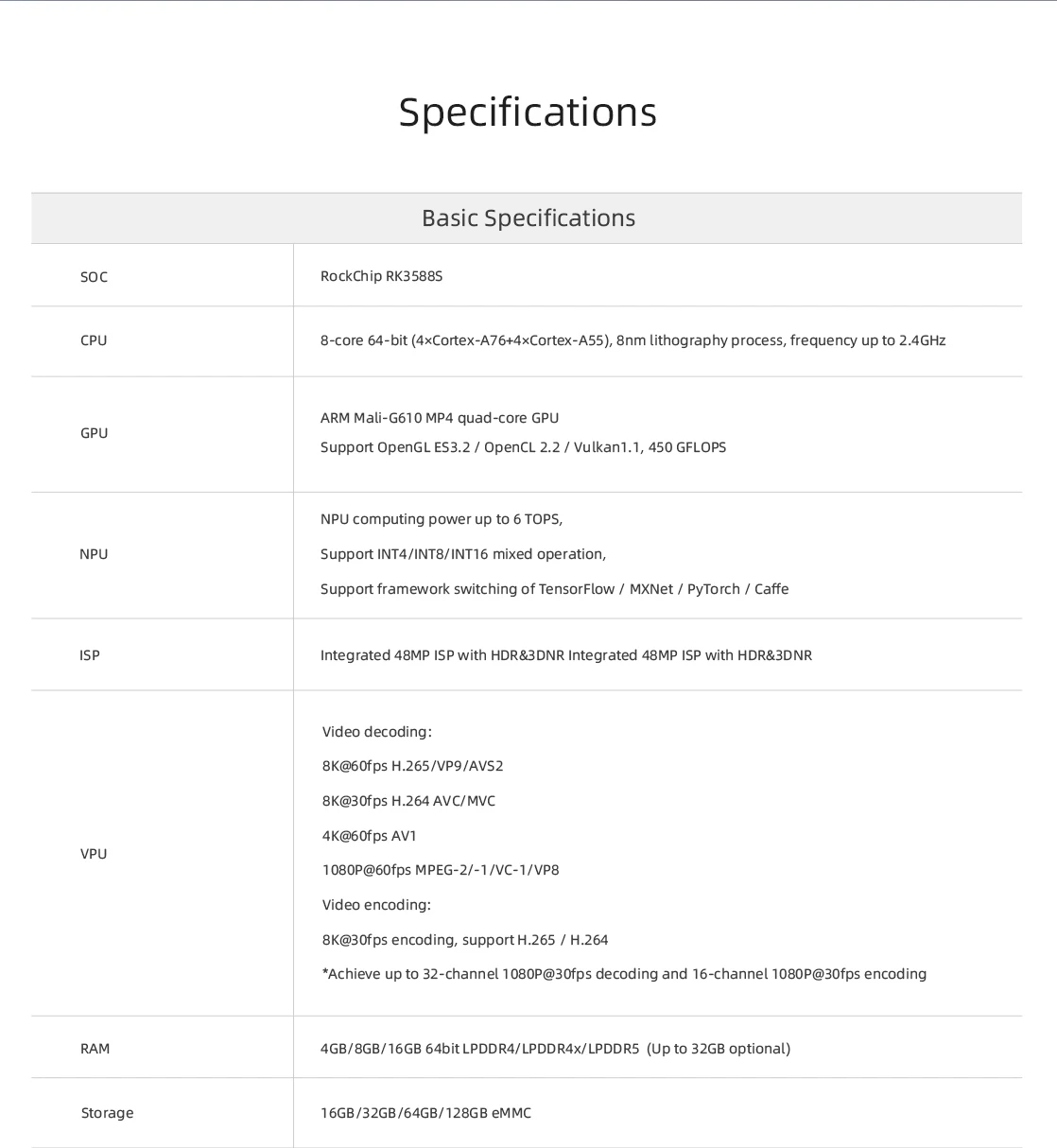Click the 32-channel 1080P decoding footnote

pyautogui.click(x=624, y=974)
